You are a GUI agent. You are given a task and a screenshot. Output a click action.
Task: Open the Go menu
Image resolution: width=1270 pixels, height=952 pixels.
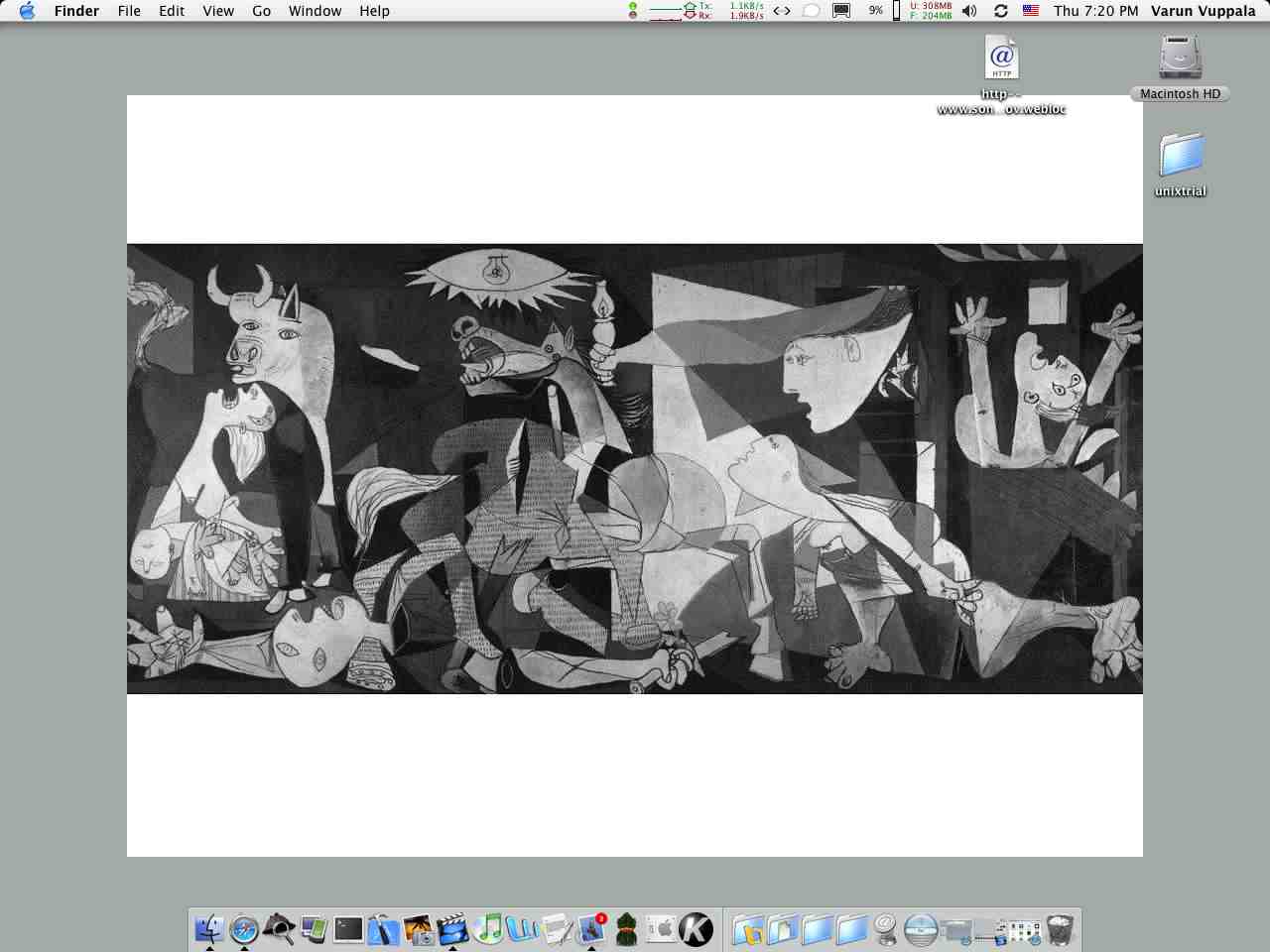[262, 11]
